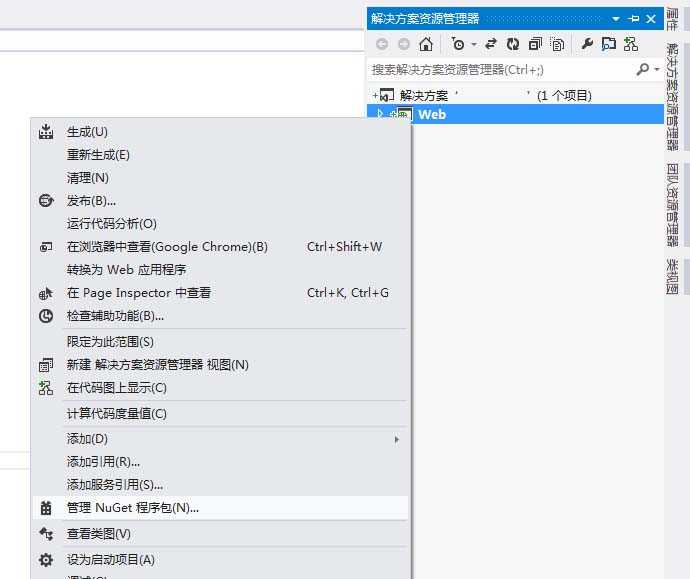Image resolution: width=690 pixels, height=579 pixels.
Task: Click the submenu arrow beside 添加(D)
Action: point(396,439)
